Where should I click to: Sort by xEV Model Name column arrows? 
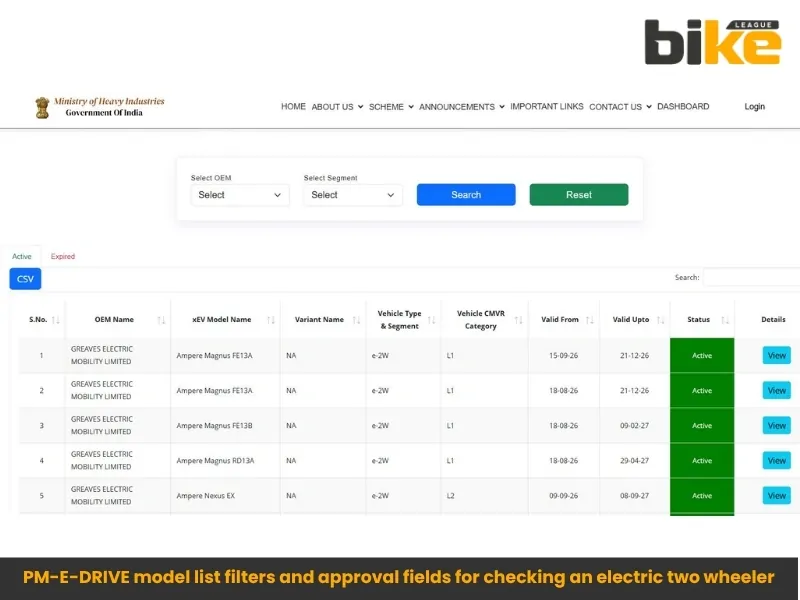tap(271, 320)
